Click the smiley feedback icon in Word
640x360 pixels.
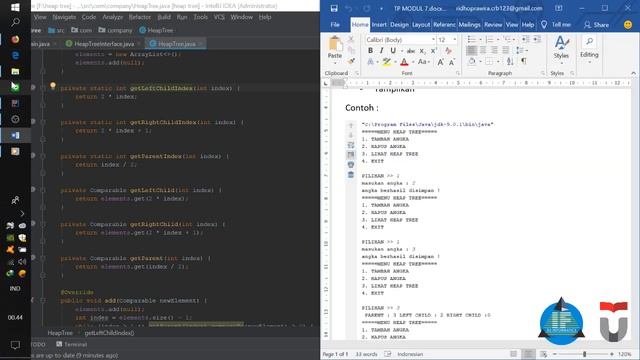tap(628, 24)
